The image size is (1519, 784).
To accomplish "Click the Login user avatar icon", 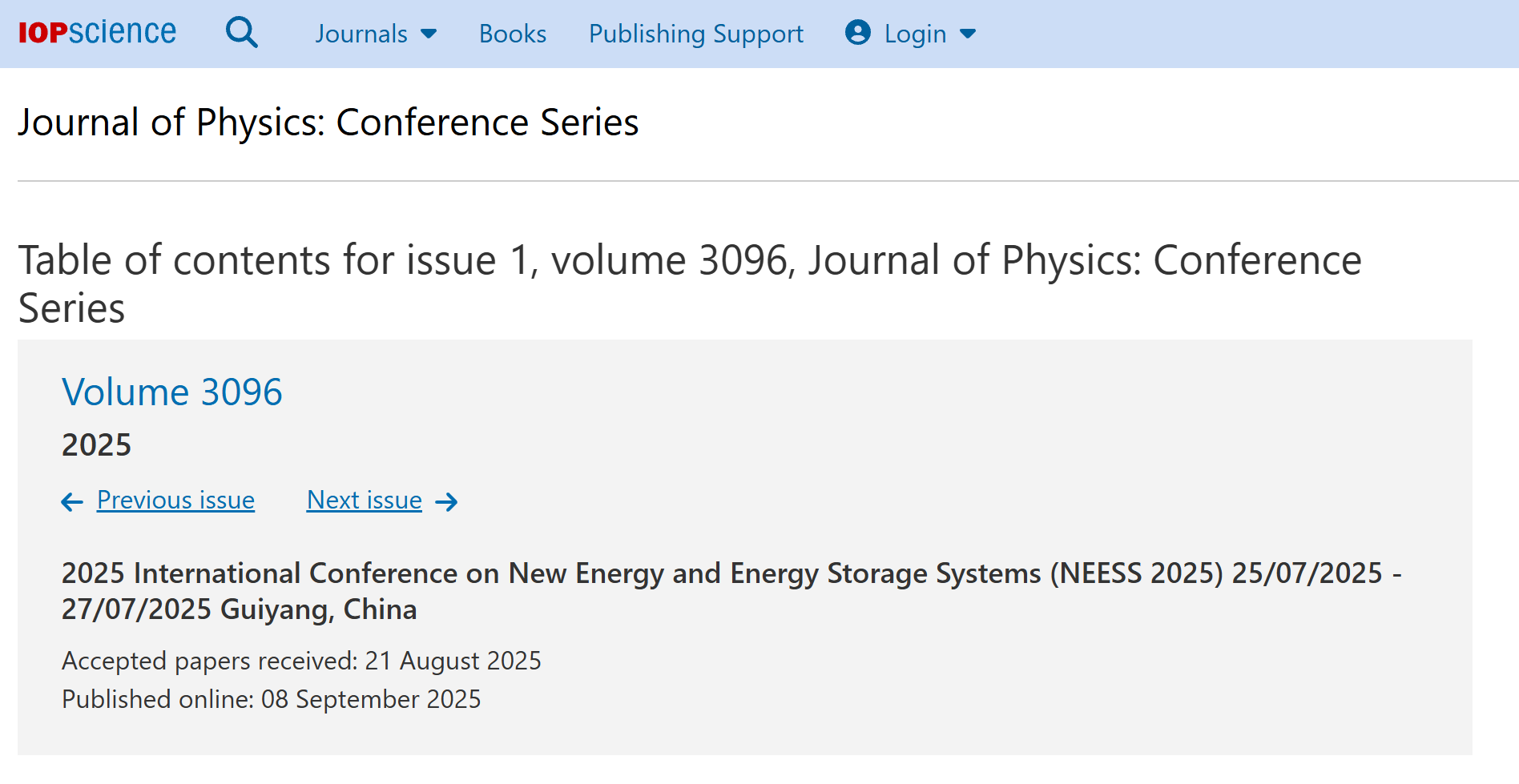I will [857, 33].
